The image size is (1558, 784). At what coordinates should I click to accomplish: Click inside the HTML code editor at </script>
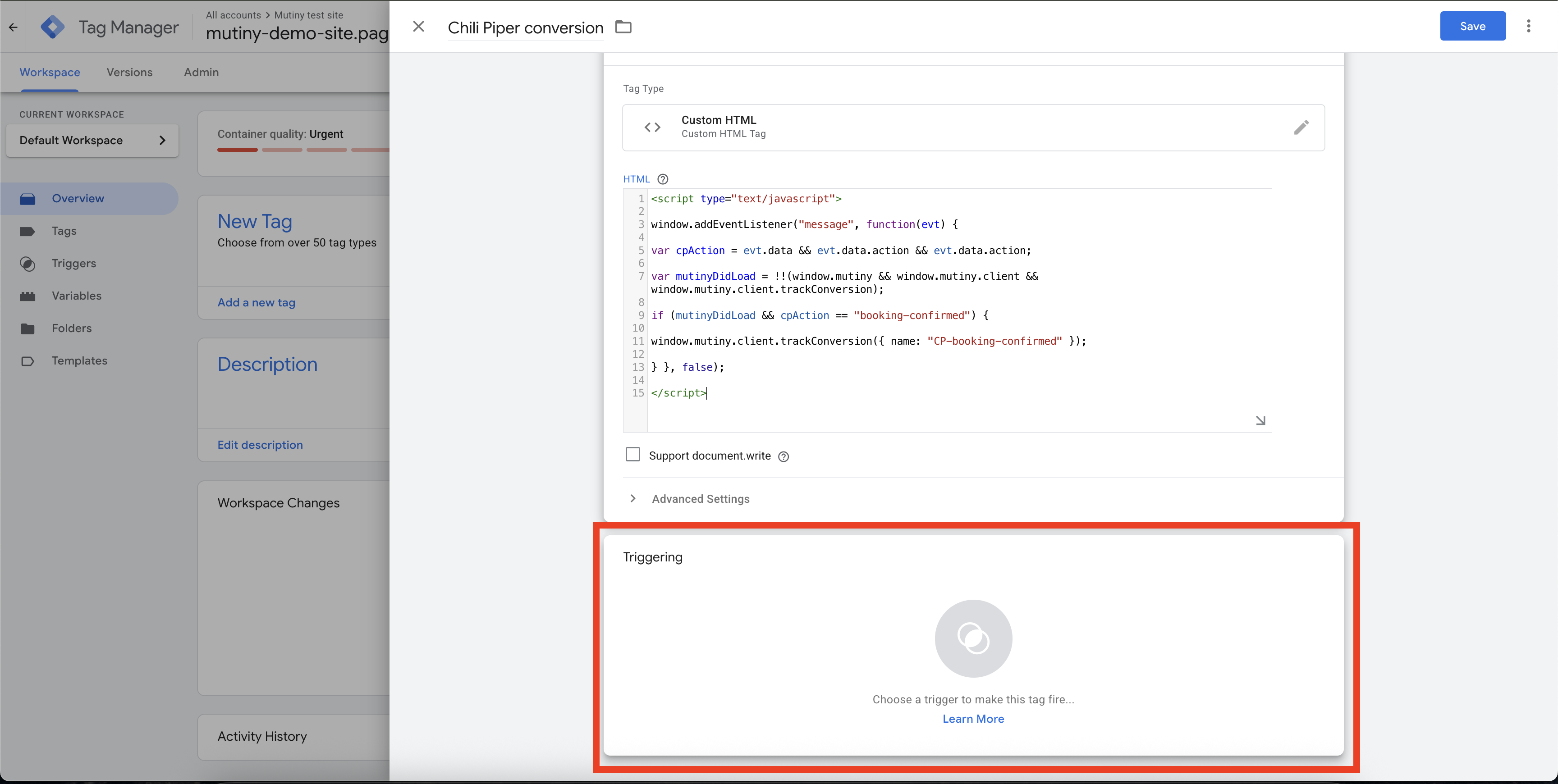coord(678,393)
